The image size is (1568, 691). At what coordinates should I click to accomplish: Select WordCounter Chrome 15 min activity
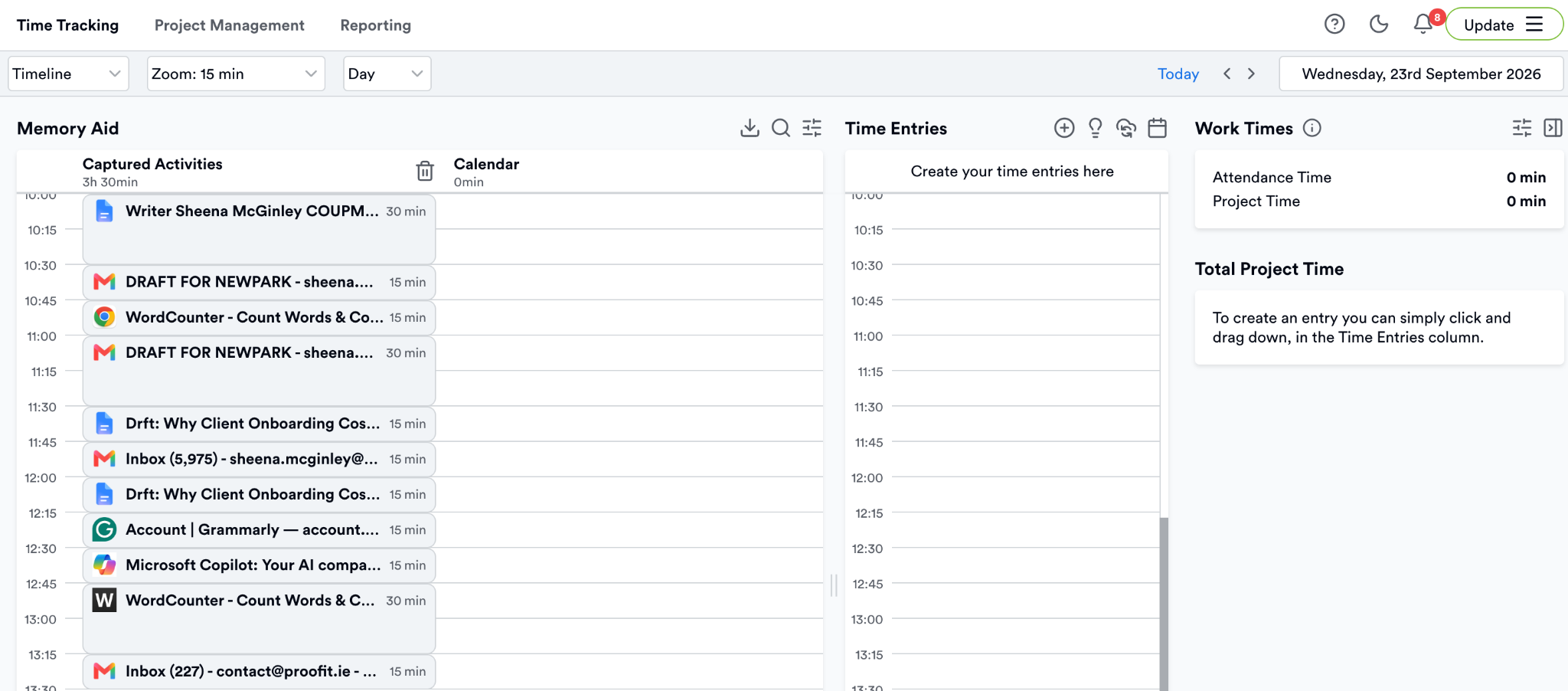[259, 317]
